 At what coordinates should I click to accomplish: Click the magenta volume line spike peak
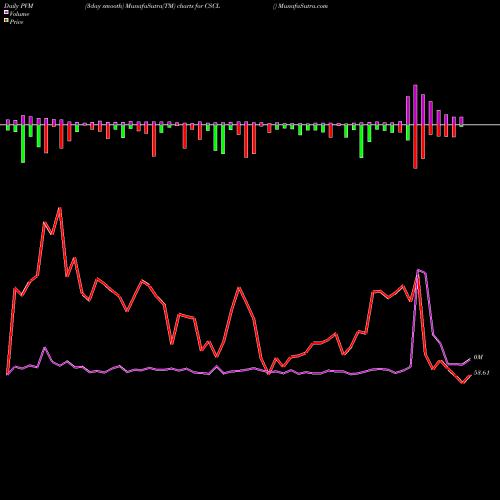(419, 270)
